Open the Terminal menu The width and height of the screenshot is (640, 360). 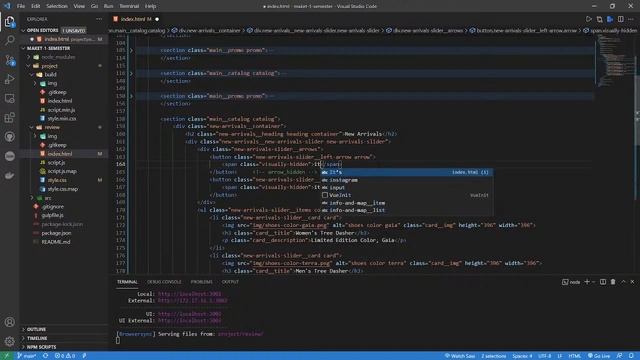pyautogui.click(x=129, y=6)
